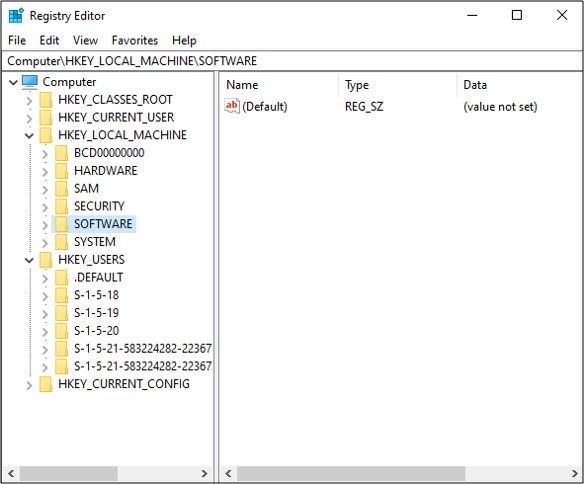Screen dimensions: 584x484
Task: Click the S-1-5-20 folder icon
Action: (x=61, y=331)
